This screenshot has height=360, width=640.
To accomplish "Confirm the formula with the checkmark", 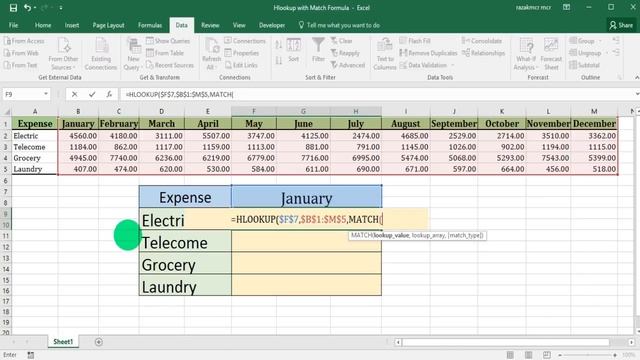I will (92, 94).
